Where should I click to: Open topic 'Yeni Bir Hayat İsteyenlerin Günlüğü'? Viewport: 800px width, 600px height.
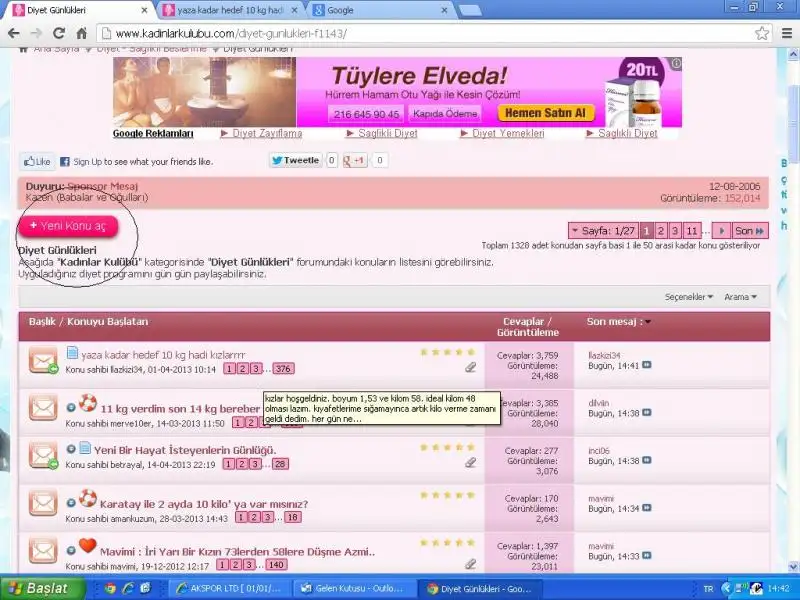click(x=185, y=450)
